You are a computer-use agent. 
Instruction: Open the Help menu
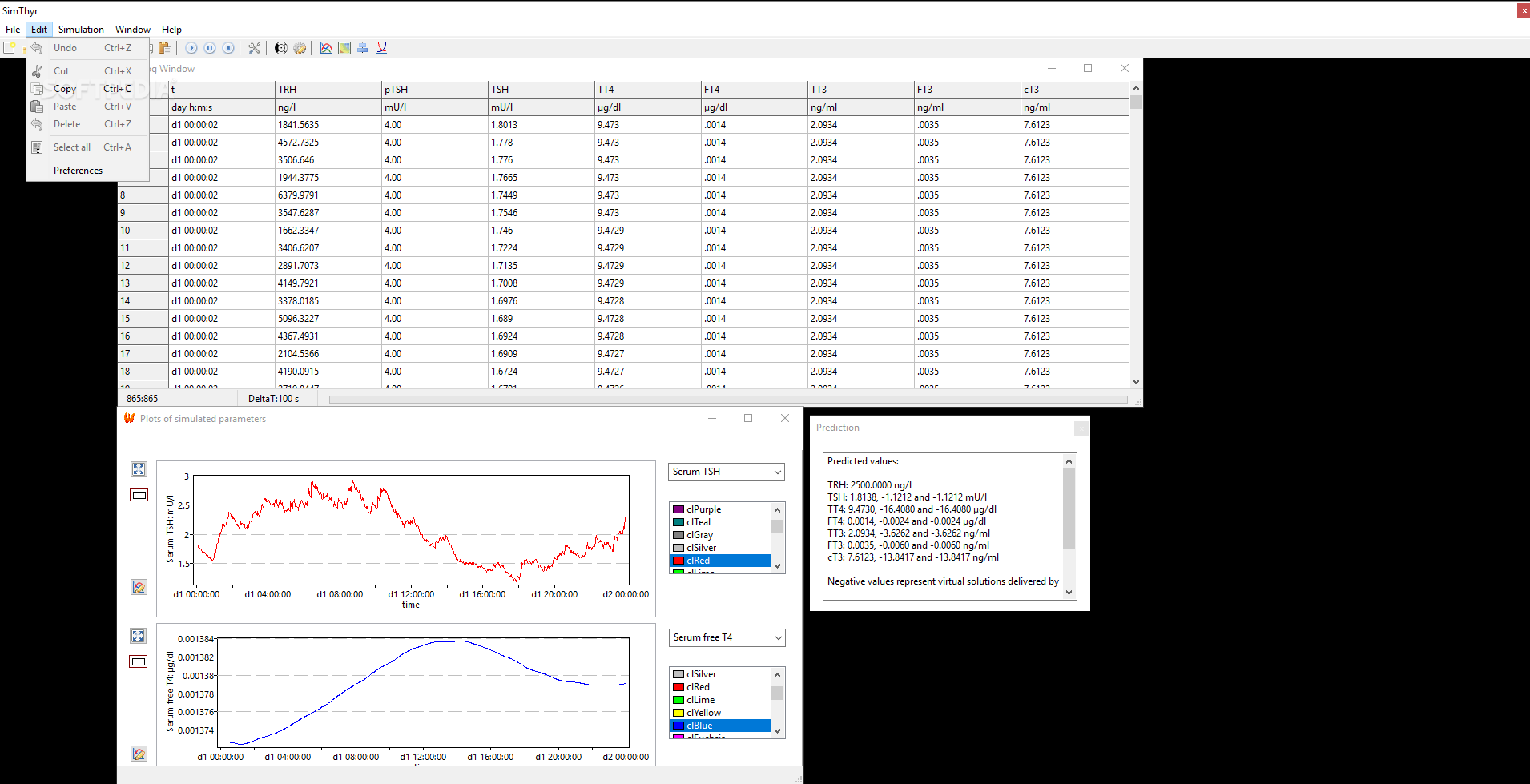171,30
